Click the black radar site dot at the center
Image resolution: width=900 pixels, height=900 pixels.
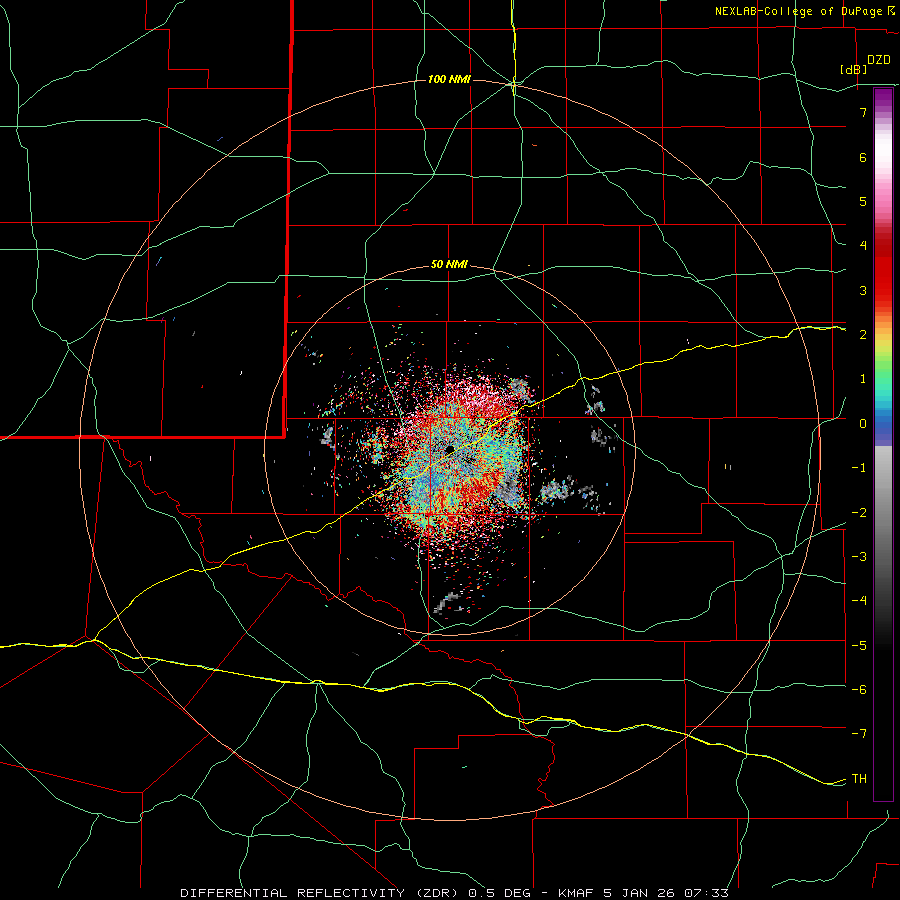click(449, 449)
